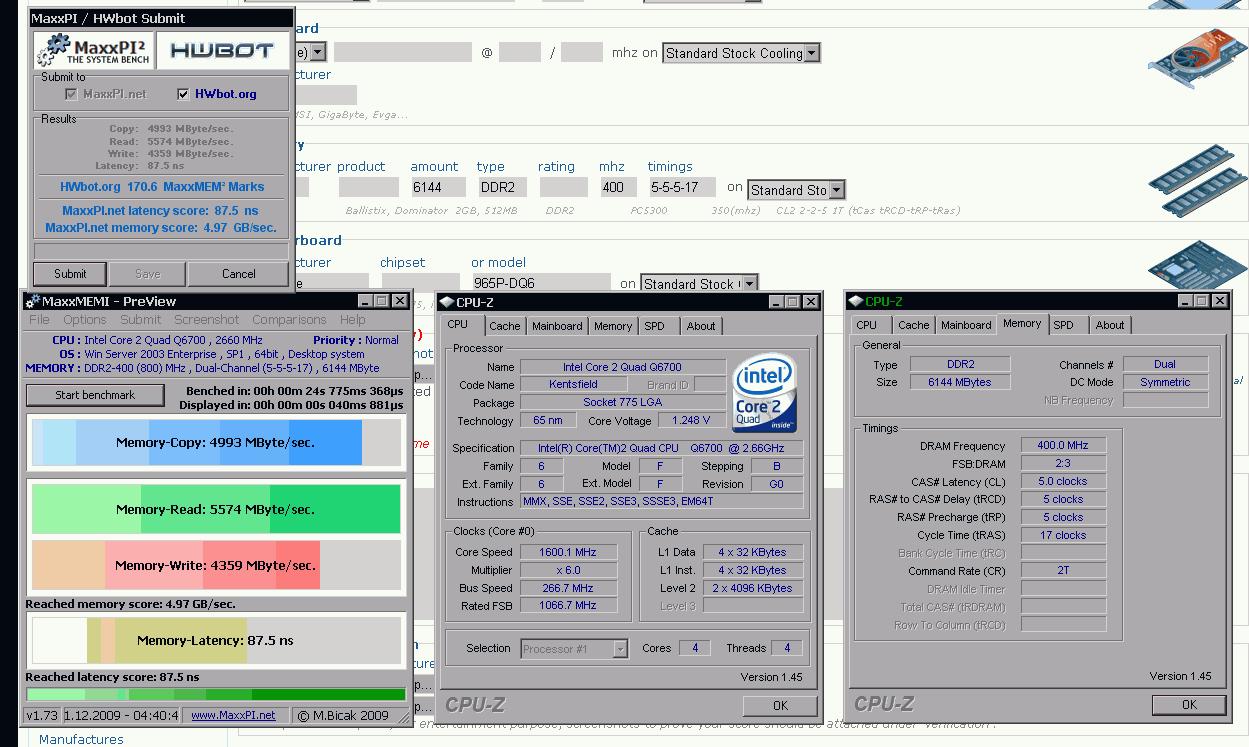
Task: Select CPU tab in CPU-Z Memory window
Action: (867, 325)
